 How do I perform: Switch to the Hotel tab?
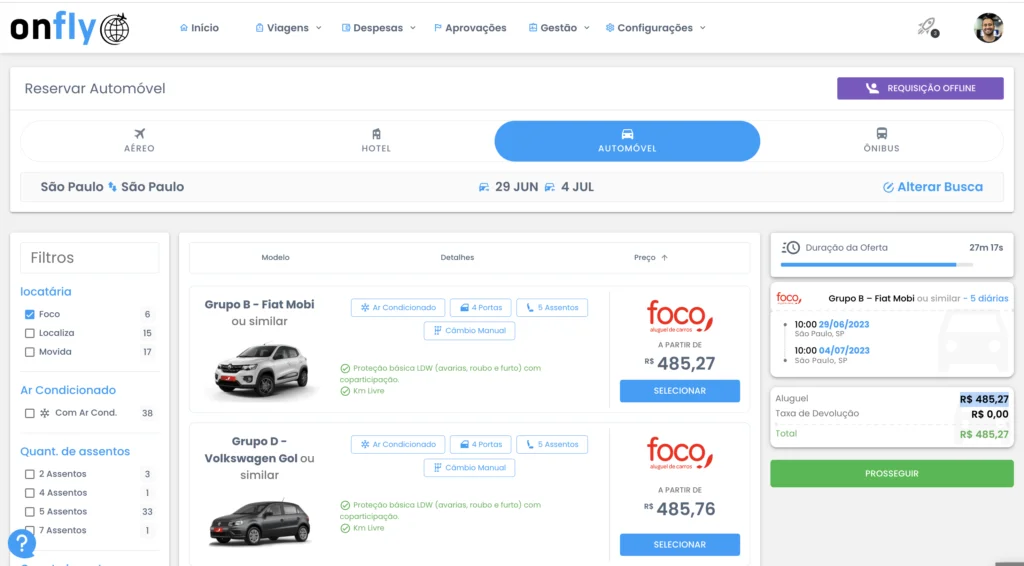tap(376, 140)
